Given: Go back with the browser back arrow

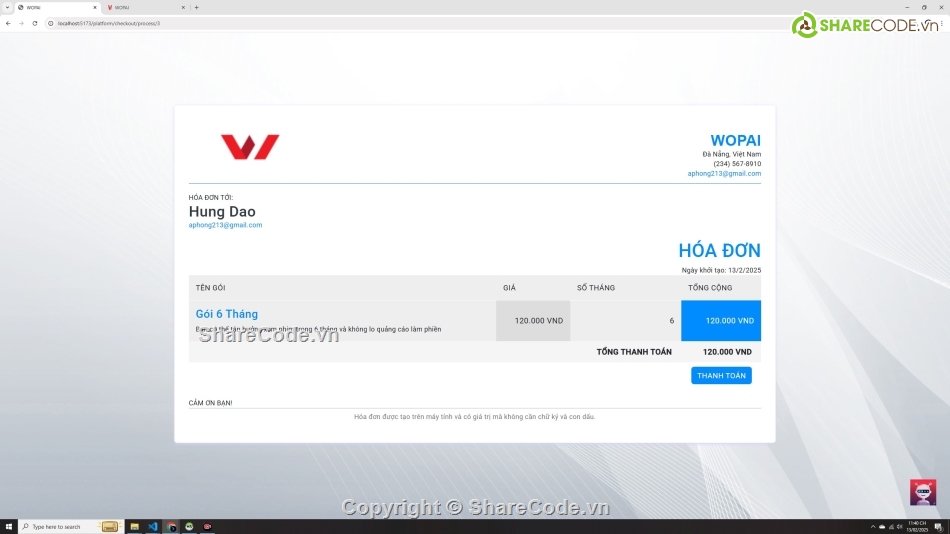Looking at the screenshot, I should coord(8,23).
